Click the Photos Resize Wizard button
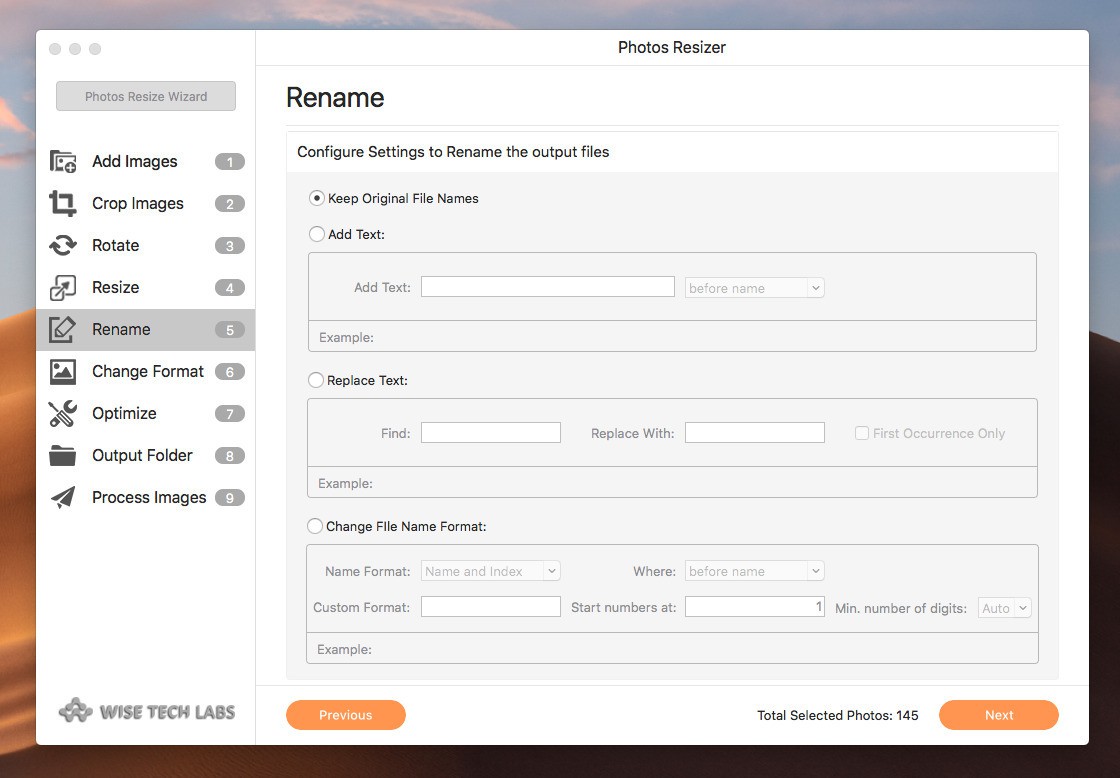This screenshot has width=1120, height=778. coord(146,97)
